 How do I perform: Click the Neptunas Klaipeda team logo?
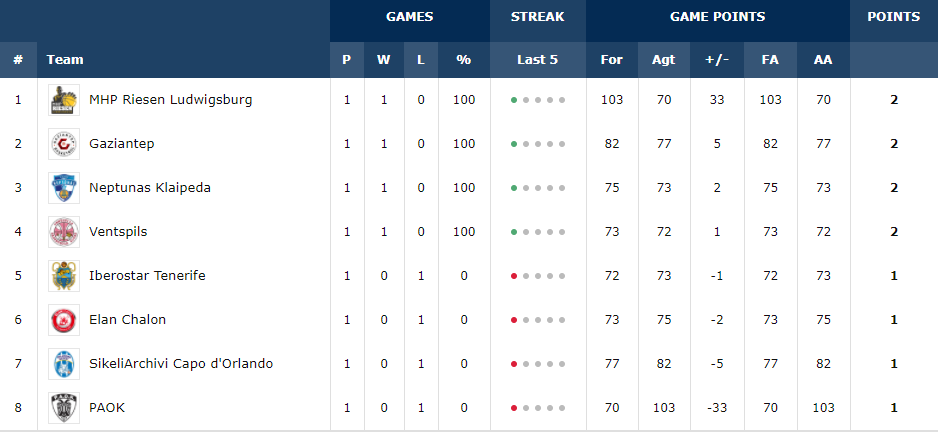click(64, 188)
